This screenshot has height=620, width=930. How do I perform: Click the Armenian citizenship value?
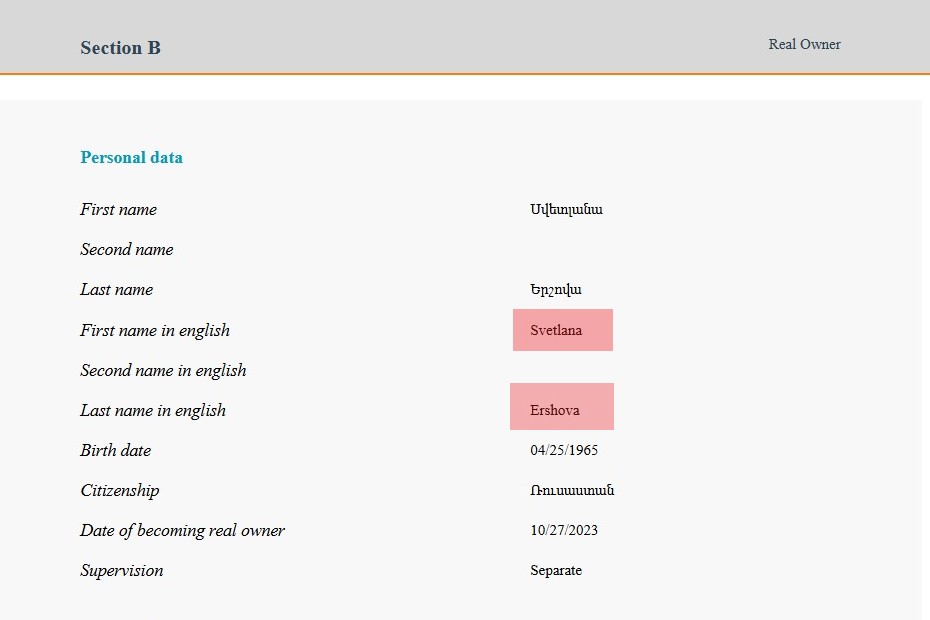[x=572, y=490]
